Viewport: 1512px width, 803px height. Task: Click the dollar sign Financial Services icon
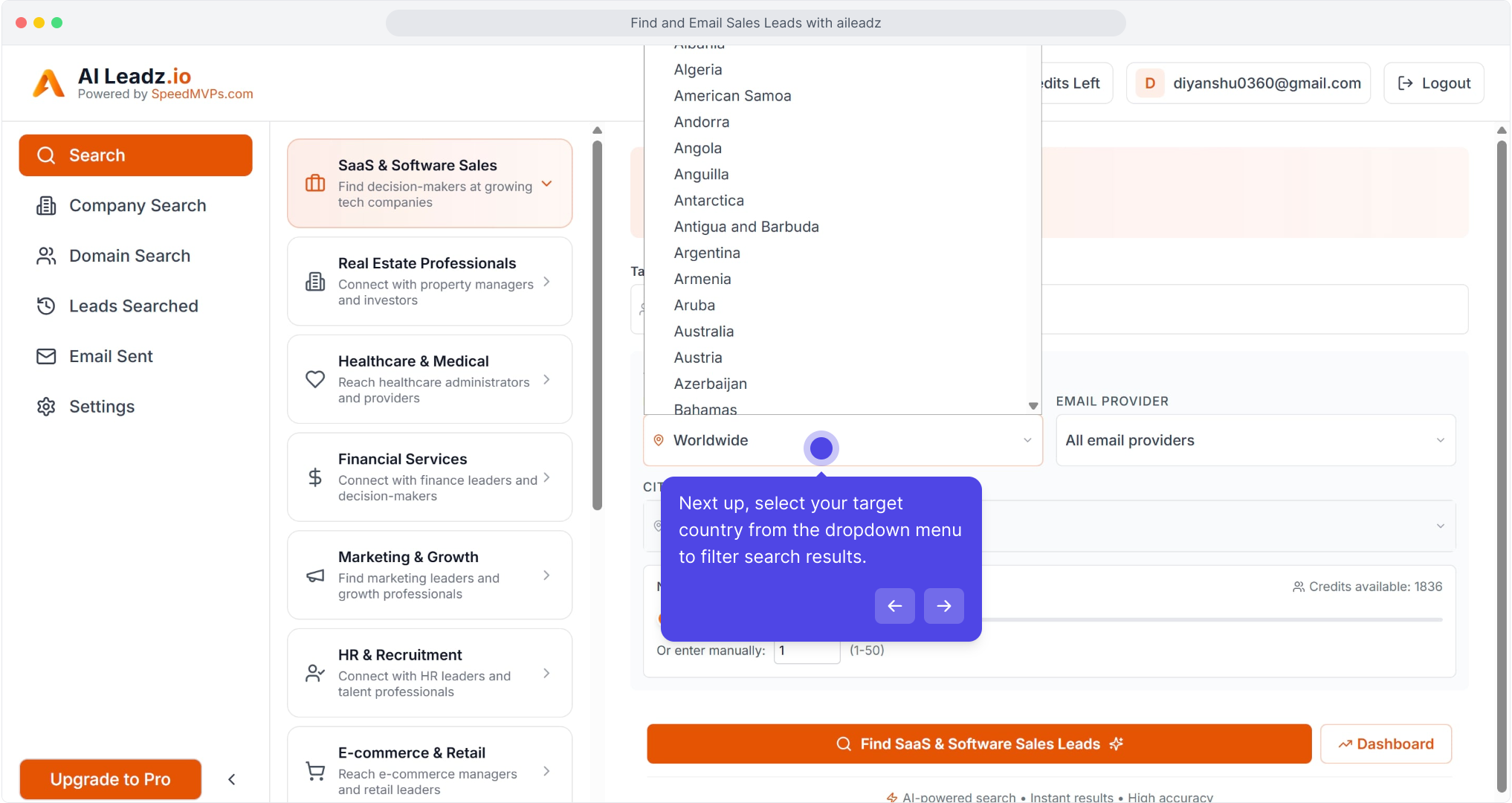click(315, 477)
